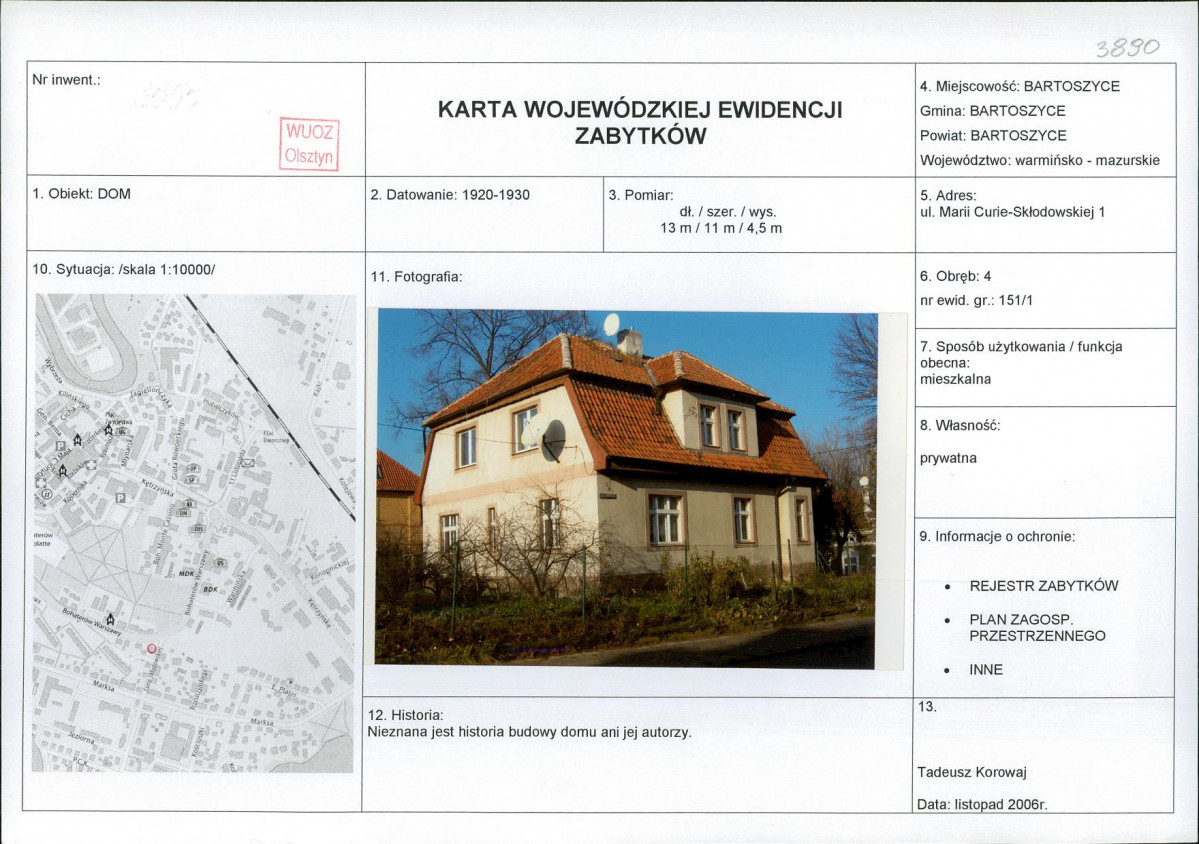Image resolution: width=1199 pixels, height=844 pixels.
Task: Click the 'Nr inwent.:' label
Action: (66, 80)
